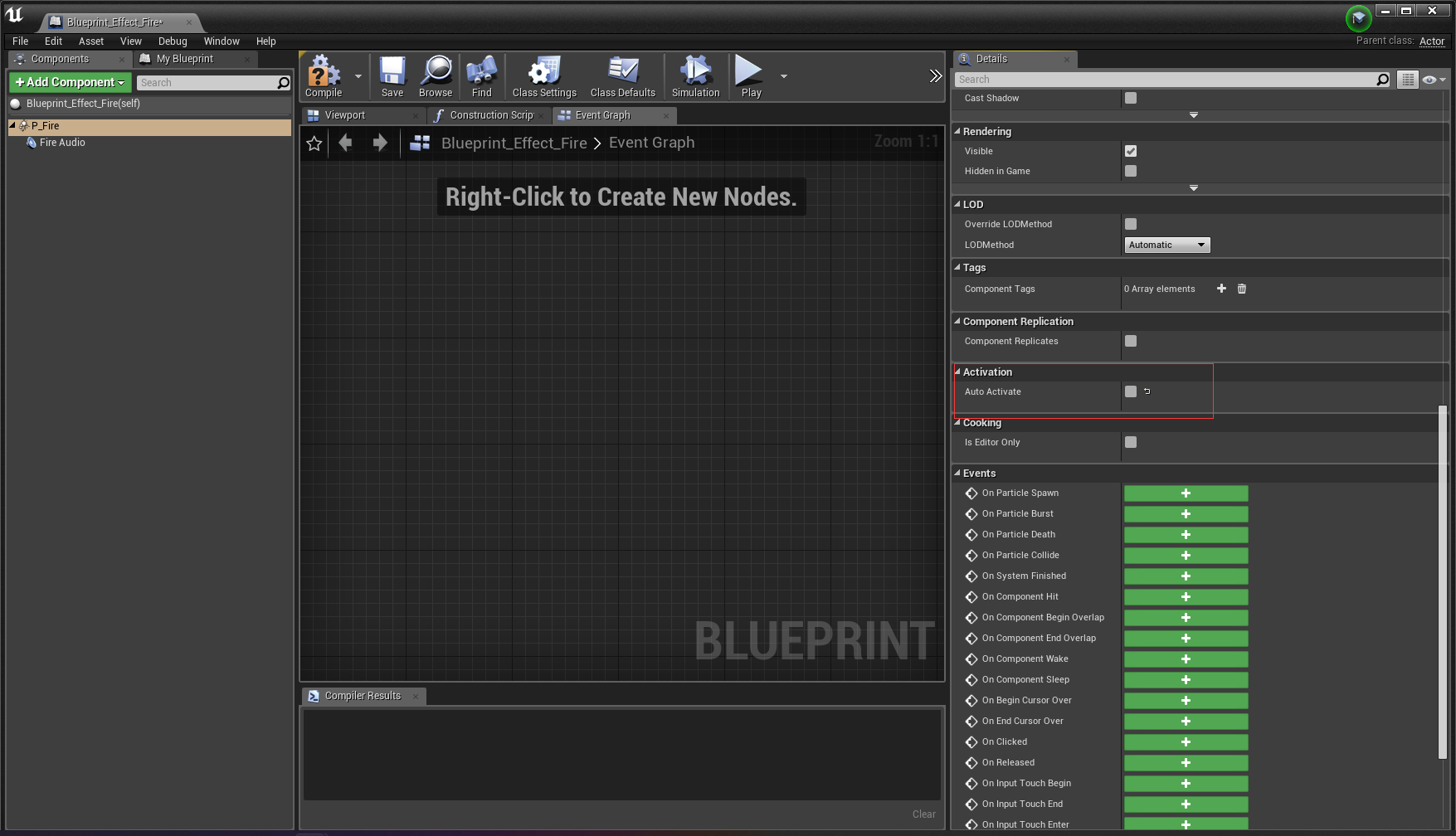
Task: Click Unreal Engine logo icon
Action: pyautogui.click(x=14, y=15)
